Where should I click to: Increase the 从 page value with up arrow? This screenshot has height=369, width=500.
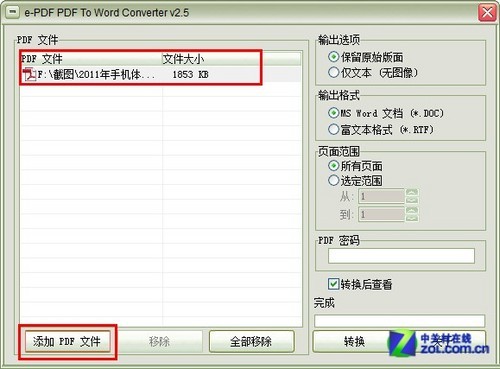412,193
